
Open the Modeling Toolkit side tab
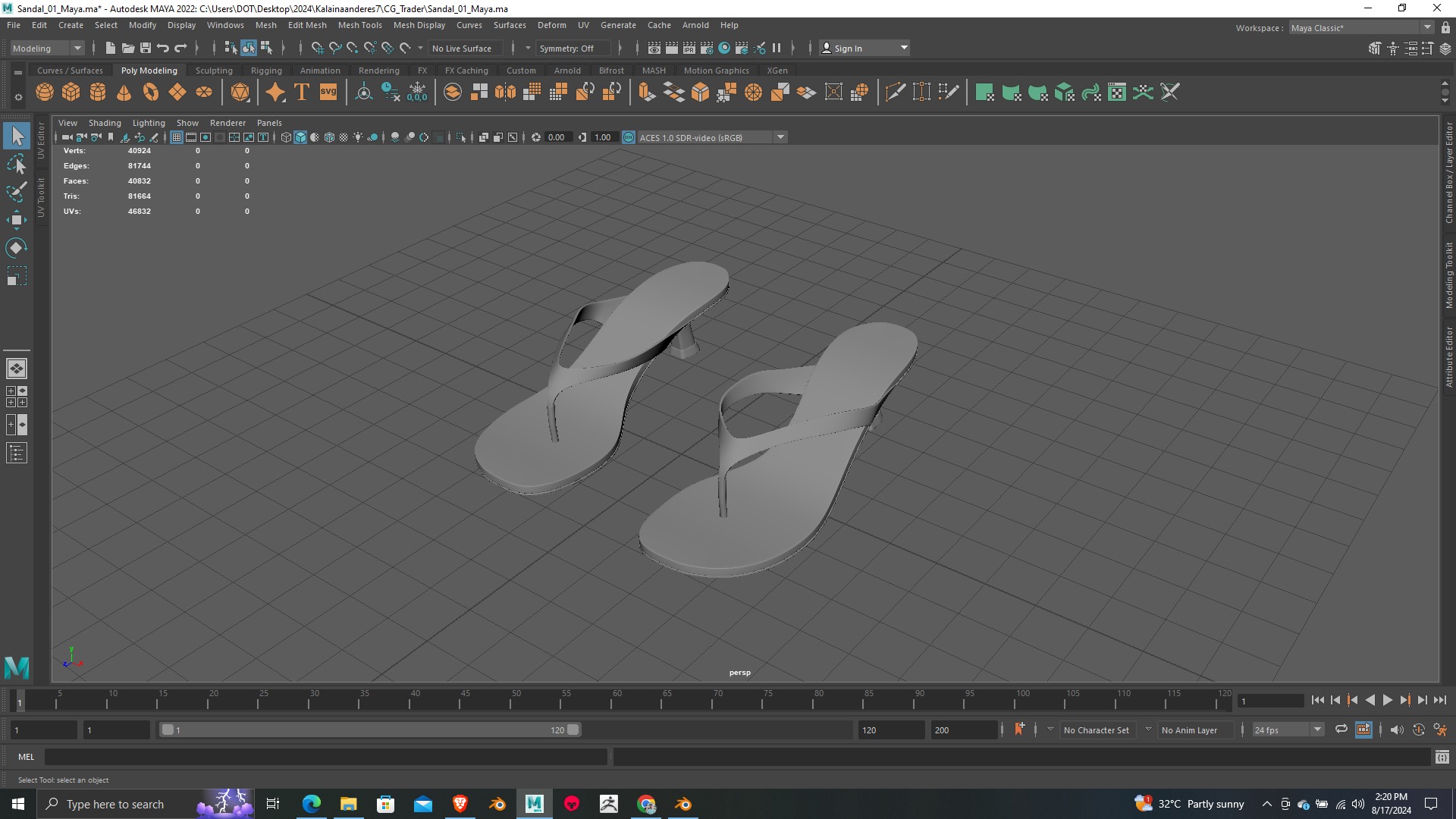(x=1448, y=275)
